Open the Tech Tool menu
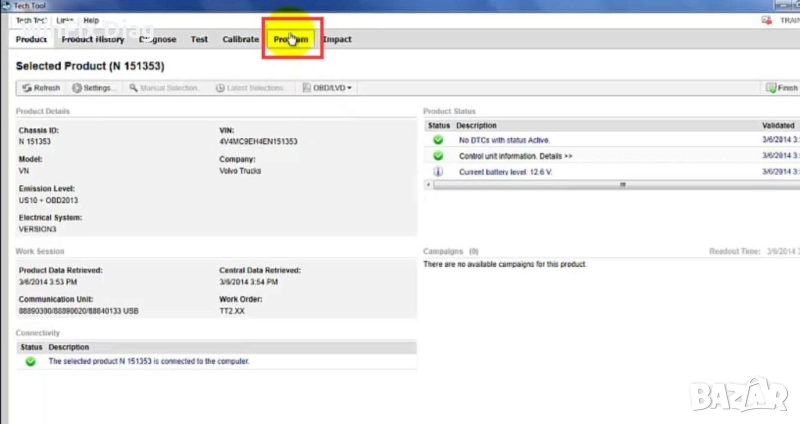Image resolution: width=800 pixels, height=424 pixels. [31, 20]
